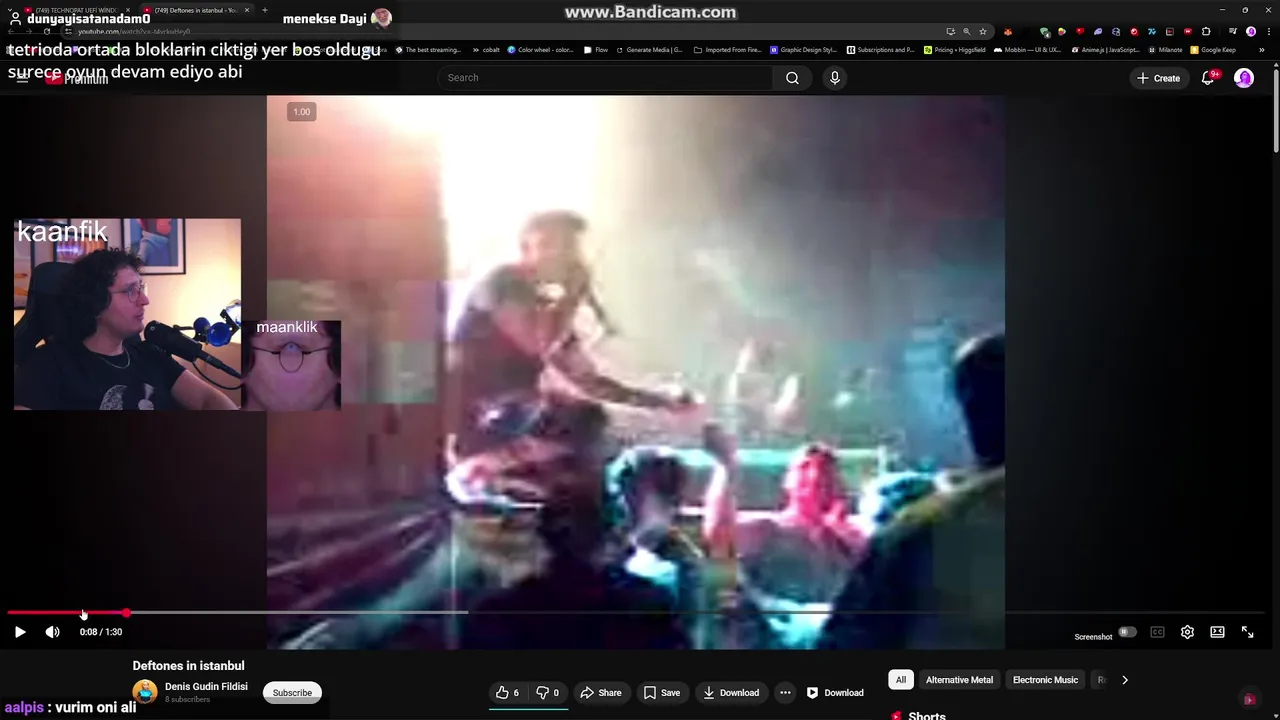Click the page vertical scrollbar
This screenshot has width=1280, height=720.
coord(1275,110)
